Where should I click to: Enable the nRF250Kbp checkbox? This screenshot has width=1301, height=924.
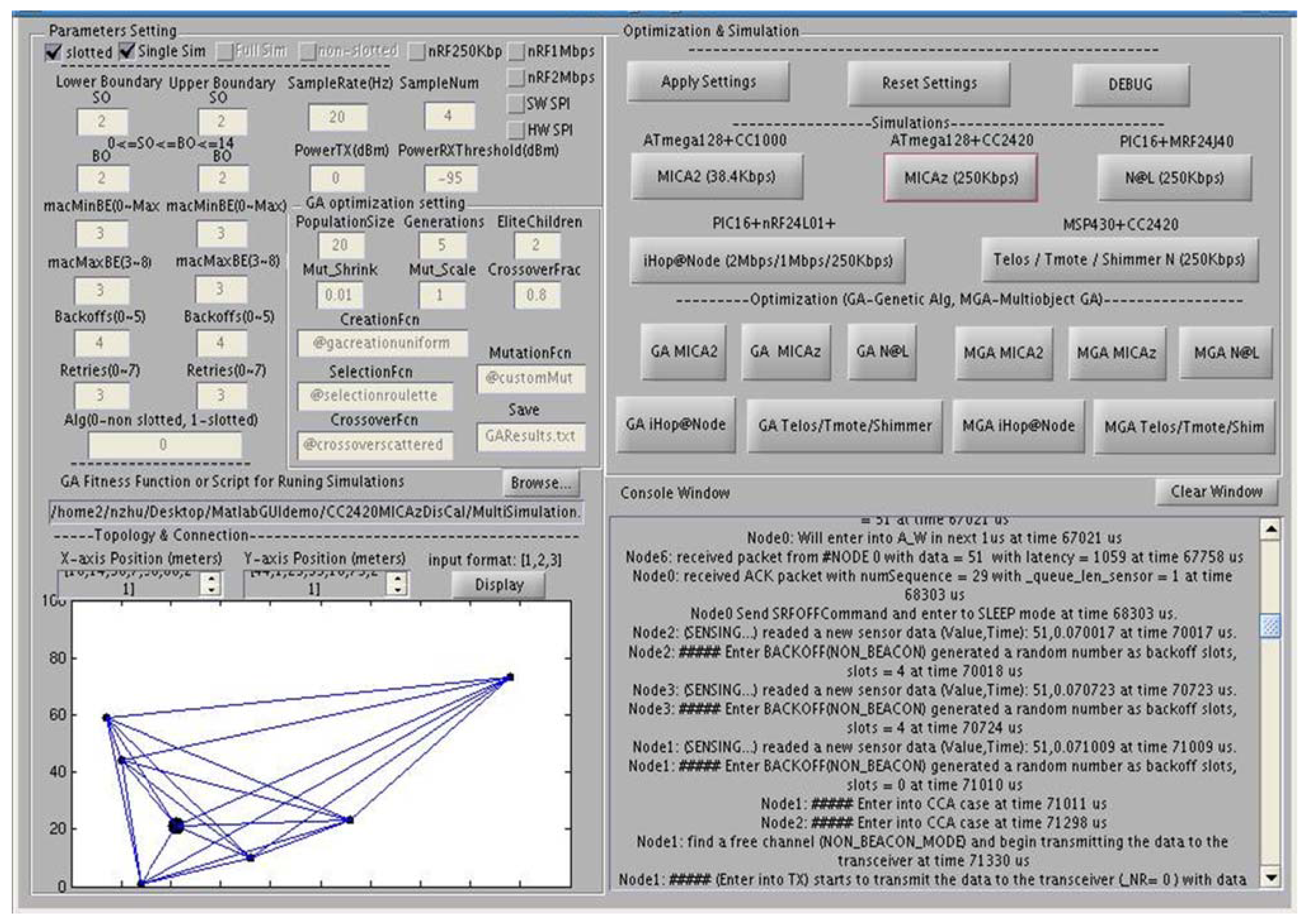point(417,52)
